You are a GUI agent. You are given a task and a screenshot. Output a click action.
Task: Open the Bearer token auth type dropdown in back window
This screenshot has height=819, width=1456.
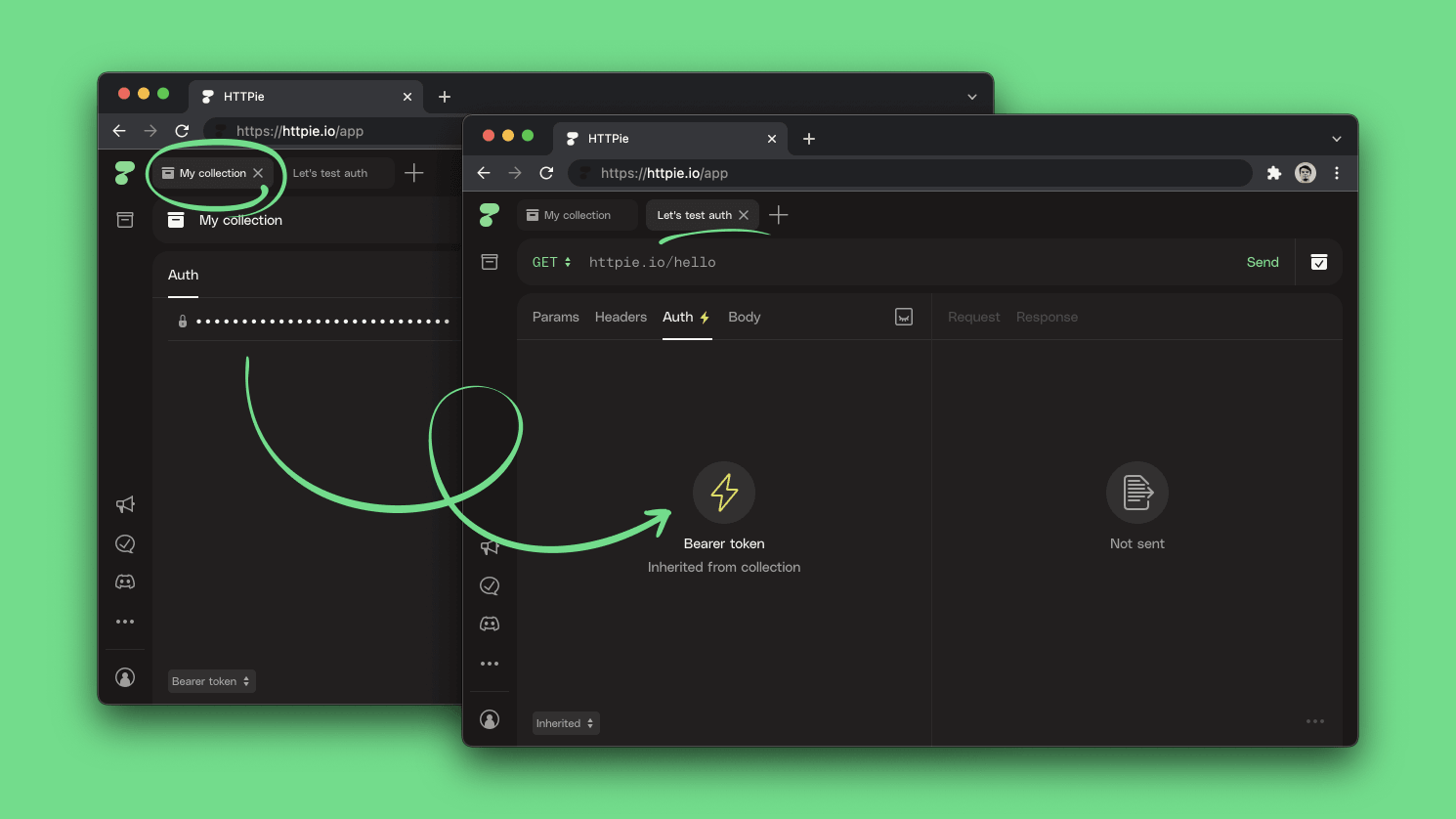pyautogui.click(x=211, y=681)
